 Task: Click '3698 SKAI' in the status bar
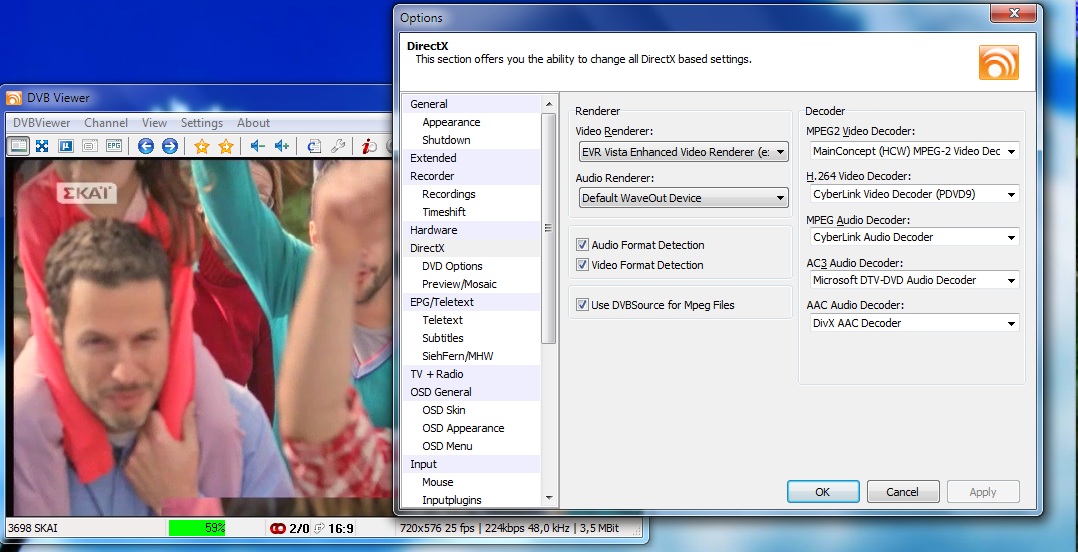pos(33,528)
